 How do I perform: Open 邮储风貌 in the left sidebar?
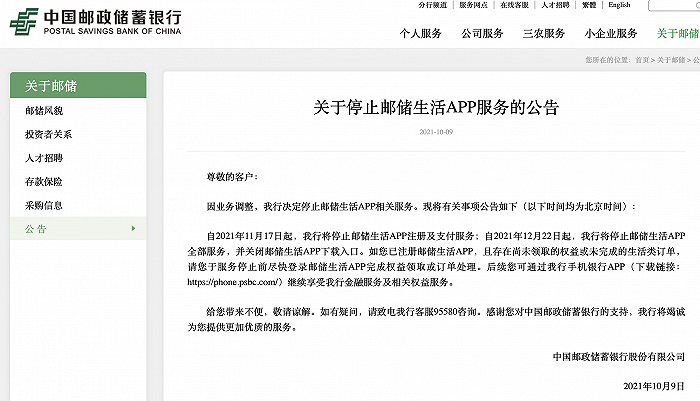[43, 110]
